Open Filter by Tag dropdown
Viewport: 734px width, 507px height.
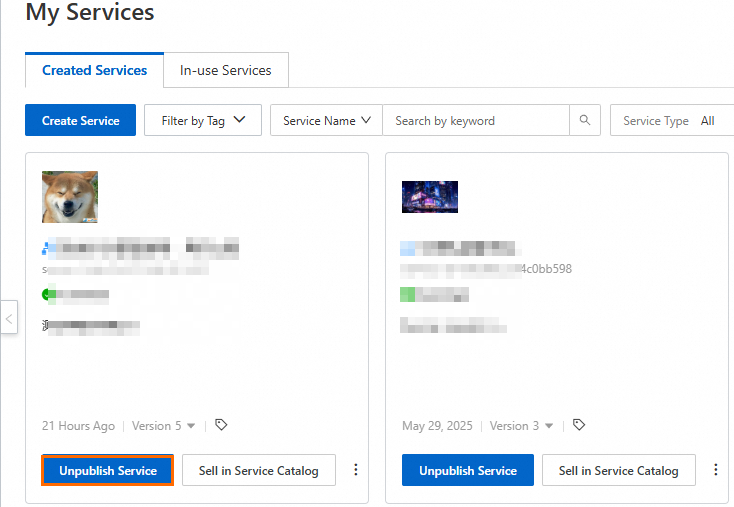(203, 121)
